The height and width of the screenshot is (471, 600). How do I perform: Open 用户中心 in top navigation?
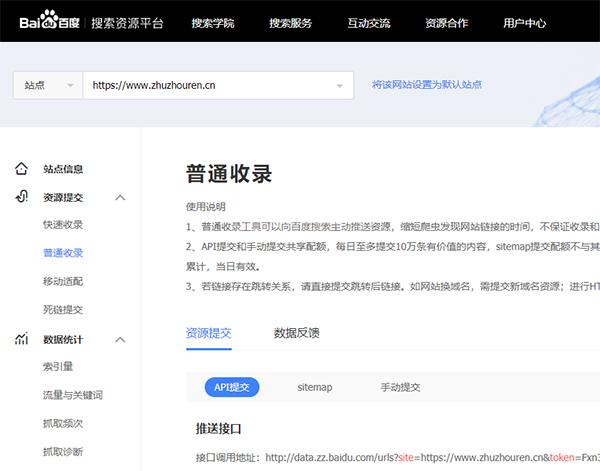click(524, 22)
